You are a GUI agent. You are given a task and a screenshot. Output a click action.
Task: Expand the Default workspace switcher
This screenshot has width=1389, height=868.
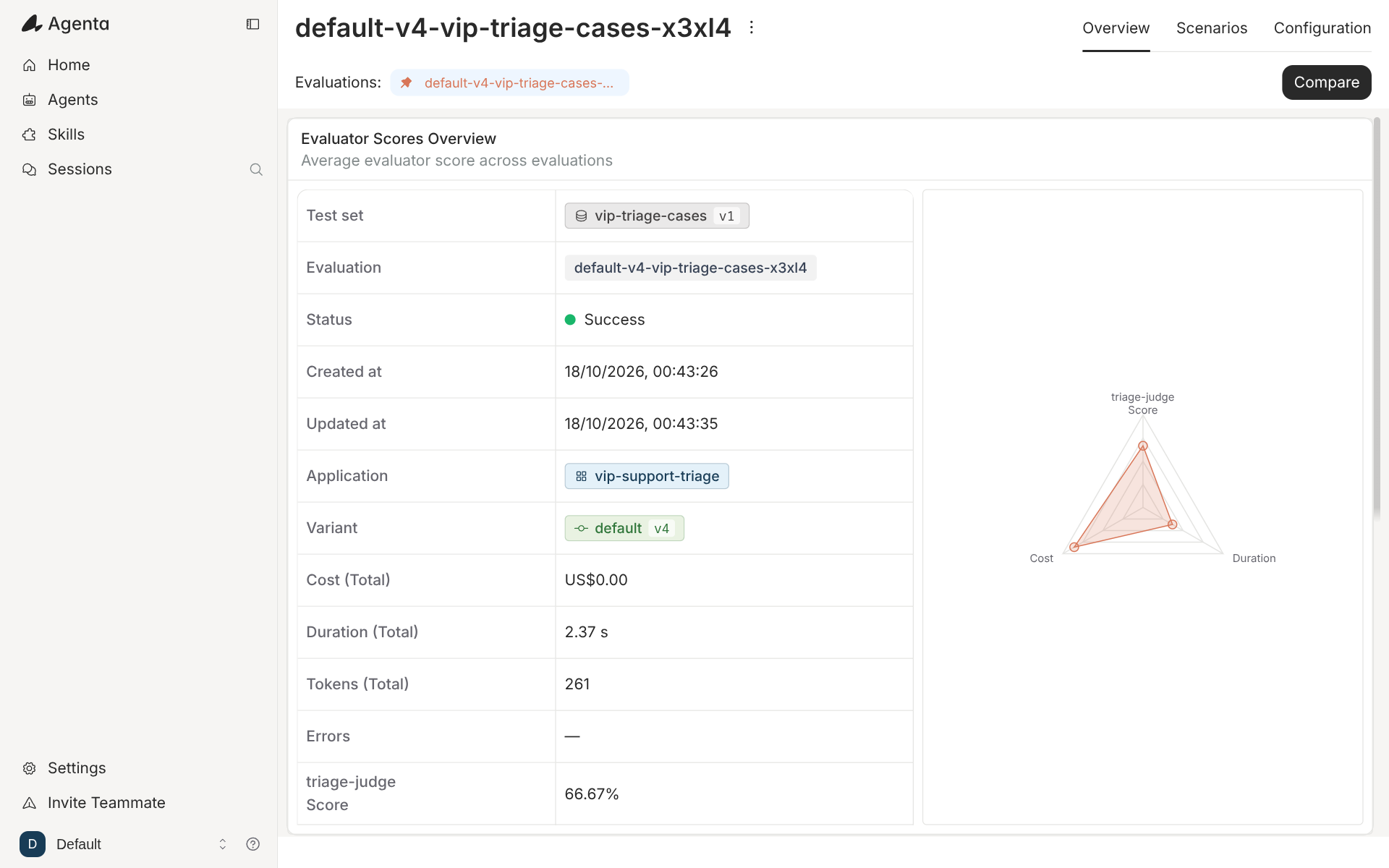(x=223, y=844)
